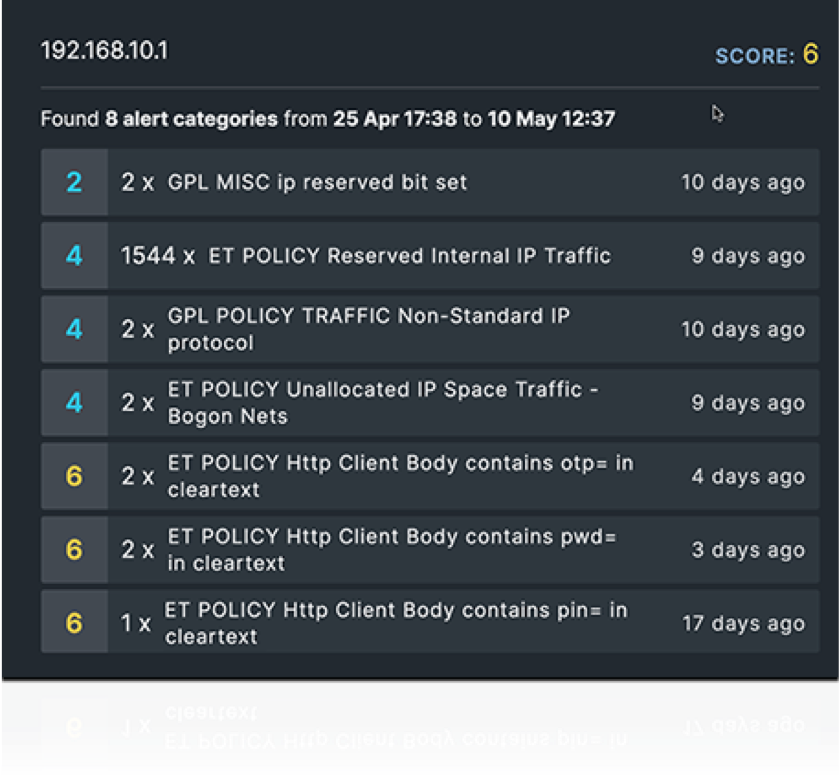The width and height of the screenshot is (840, 776).
Task: Click '4 days ago' timestamp on otp= alert
Action: click(x=747, y=477)
